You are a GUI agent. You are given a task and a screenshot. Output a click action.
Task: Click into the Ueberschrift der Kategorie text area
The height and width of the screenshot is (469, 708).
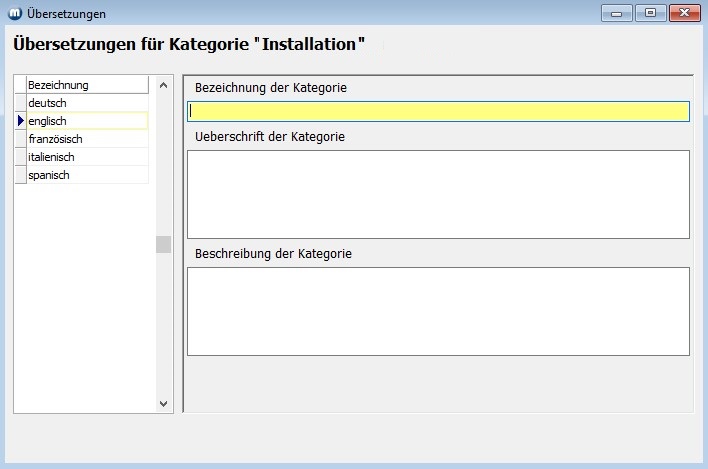438,194
